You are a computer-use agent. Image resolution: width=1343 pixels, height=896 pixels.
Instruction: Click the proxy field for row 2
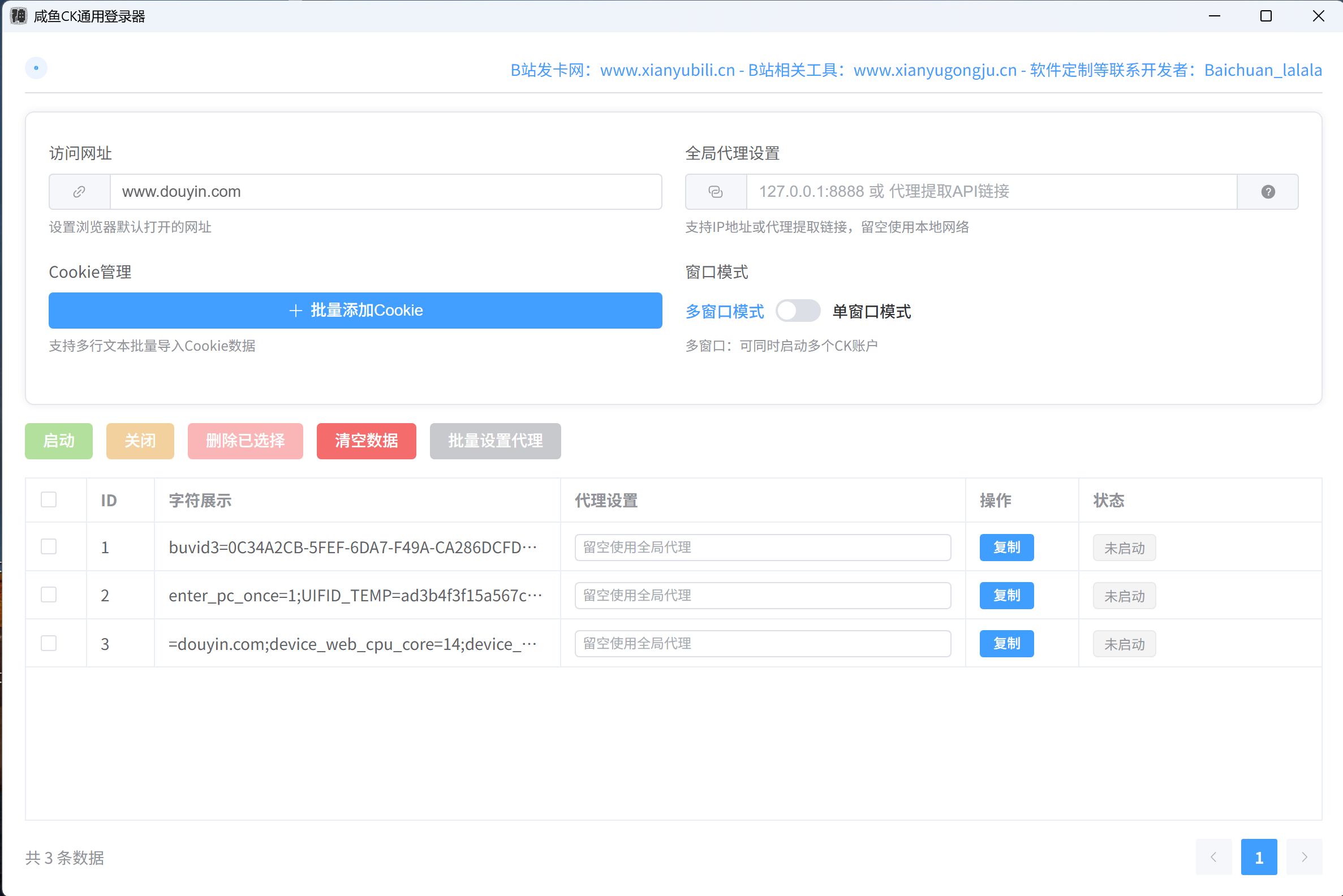(763, 596)
